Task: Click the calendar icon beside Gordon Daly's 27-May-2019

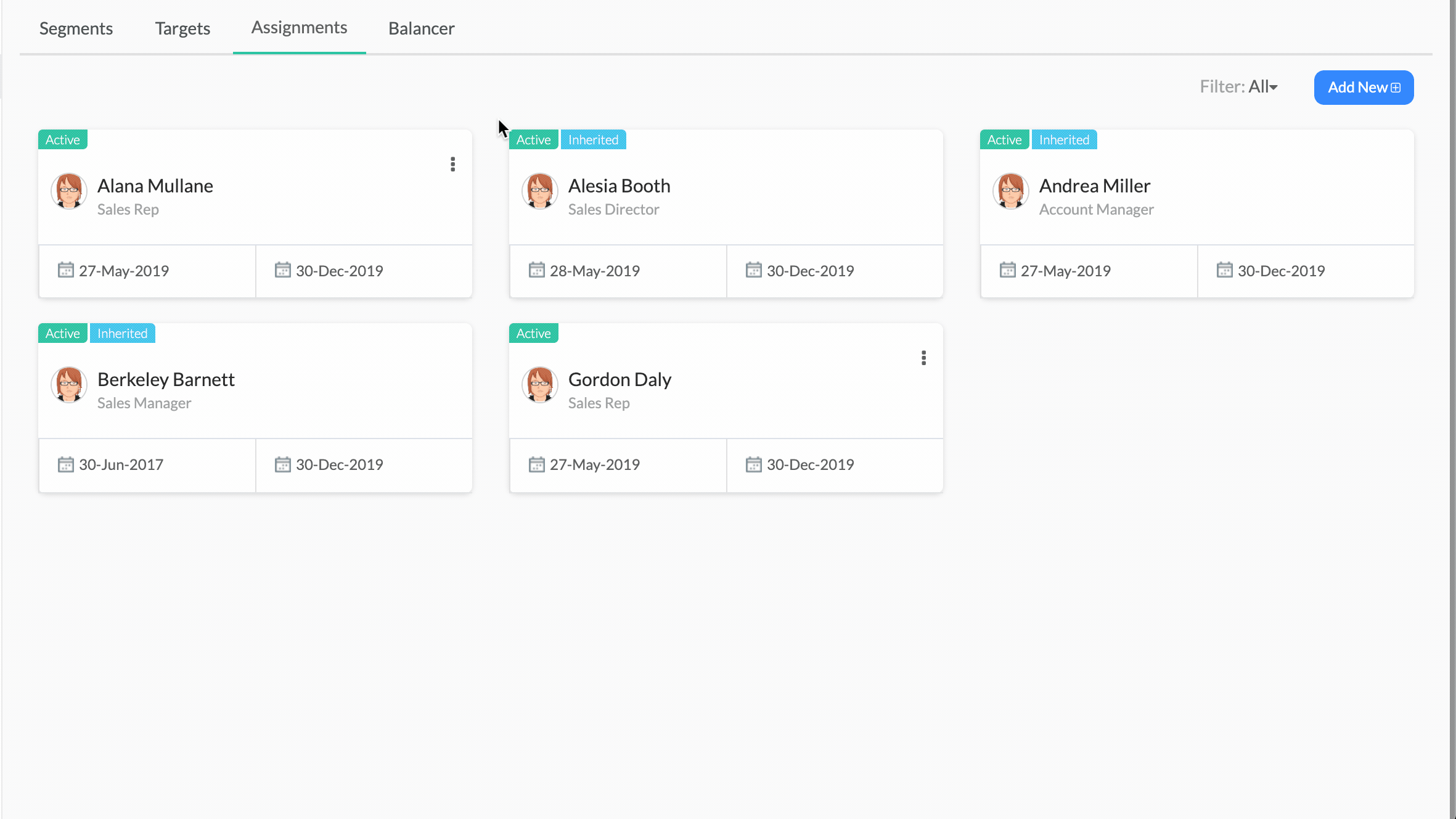Action: click(x=537, y=464)
